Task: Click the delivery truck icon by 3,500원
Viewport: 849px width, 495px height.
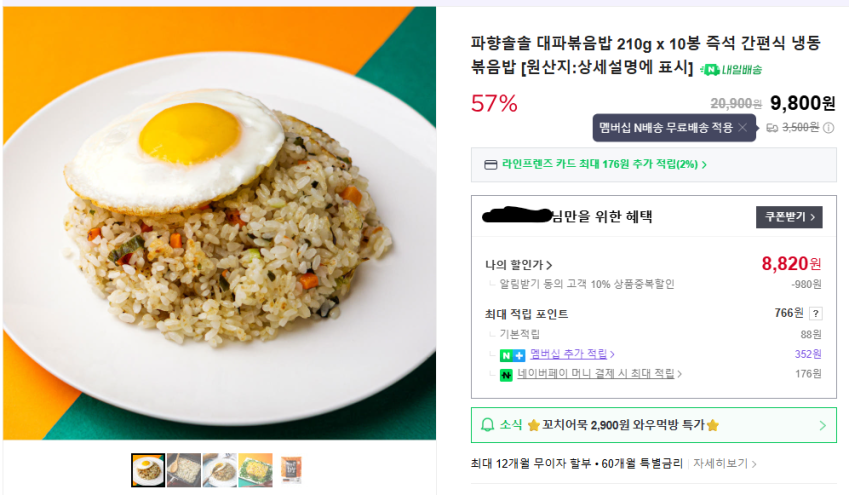Action: [x=772, y=127]
